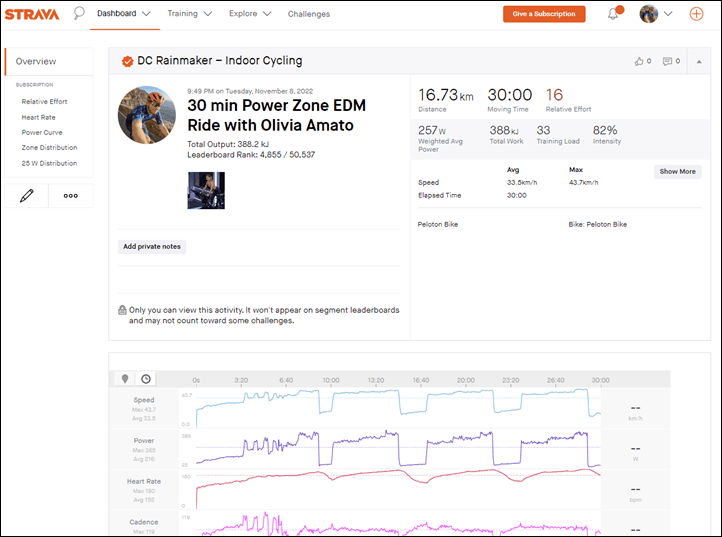Click the Strava logo
This screenshot has width=722, height=537.
coord(32,14)
